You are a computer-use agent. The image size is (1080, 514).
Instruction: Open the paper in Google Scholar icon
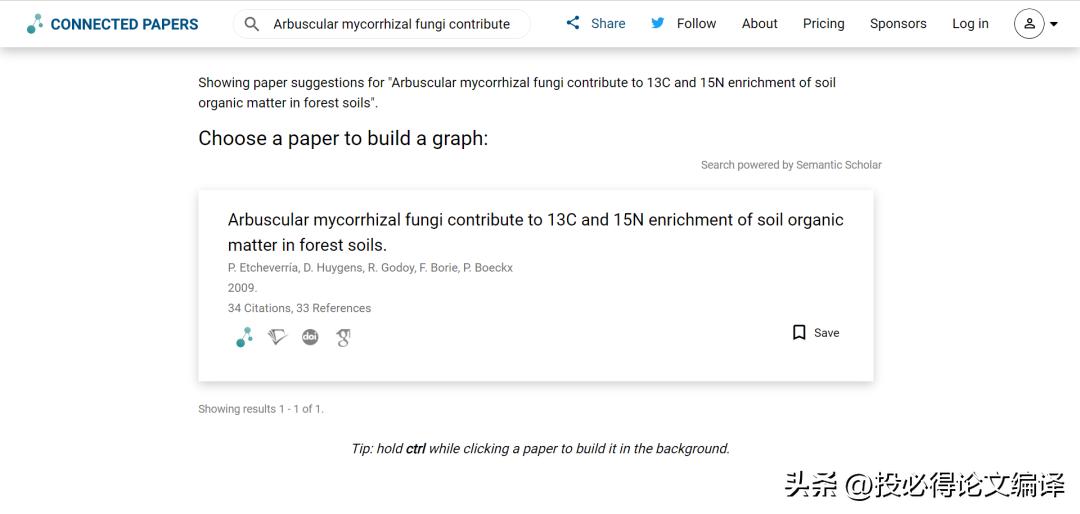[343, 338]
